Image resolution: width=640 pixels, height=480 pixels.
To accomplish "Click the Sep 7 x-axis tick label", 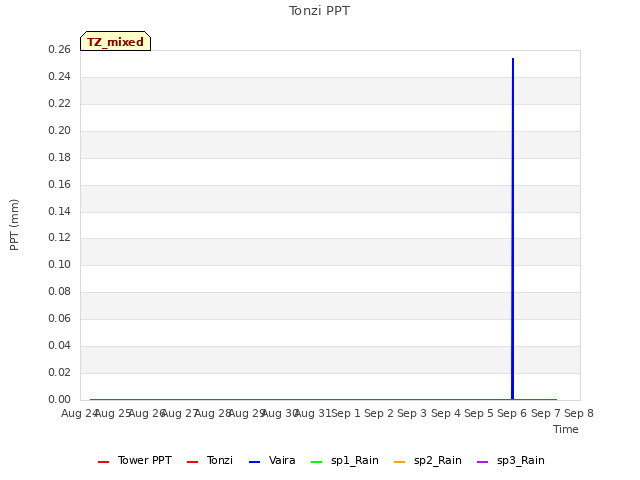I will point(546,413).
